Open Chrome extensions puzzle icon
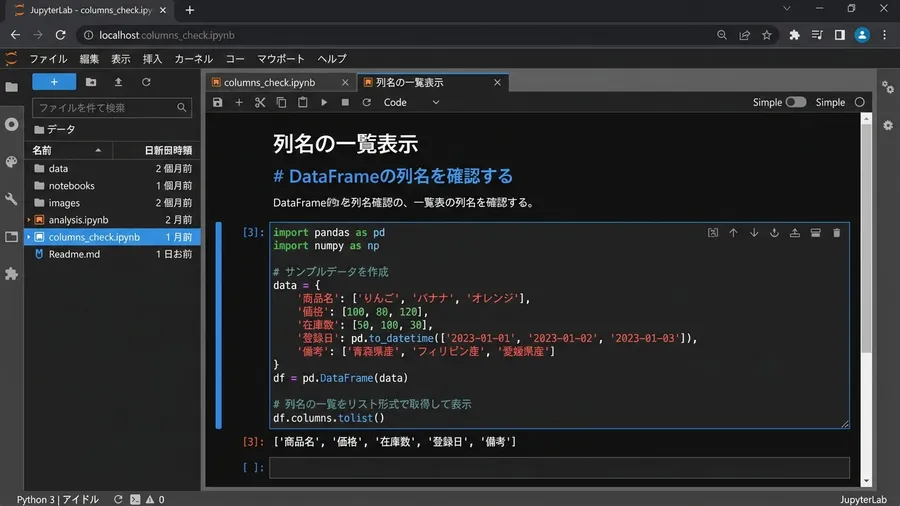The height and width of the screenshot is (506, 900). coord(794,35)
